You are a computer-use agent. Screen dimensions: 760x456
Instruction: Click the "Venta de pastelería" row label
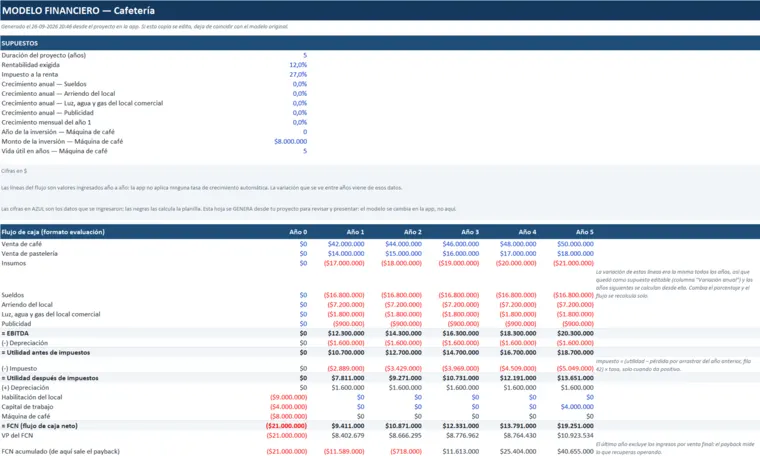(30, 253)
